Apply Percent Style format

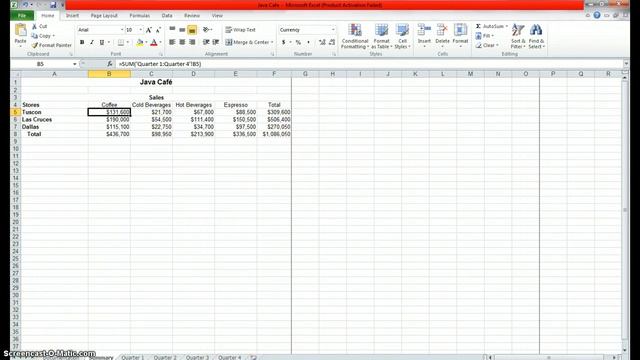point(298,42)
